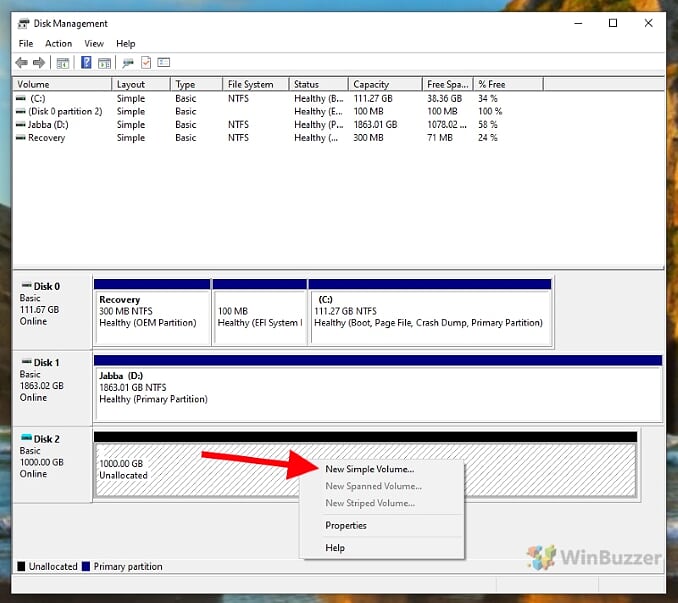Click the 71 MB free space cell
678x603 pixels.
440,137
